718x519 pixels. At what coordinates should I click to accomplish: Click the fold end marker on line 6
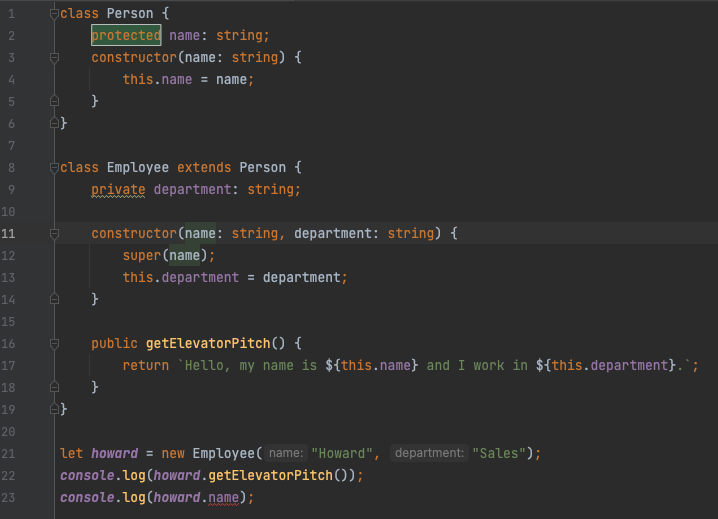[x=54, y=123]
